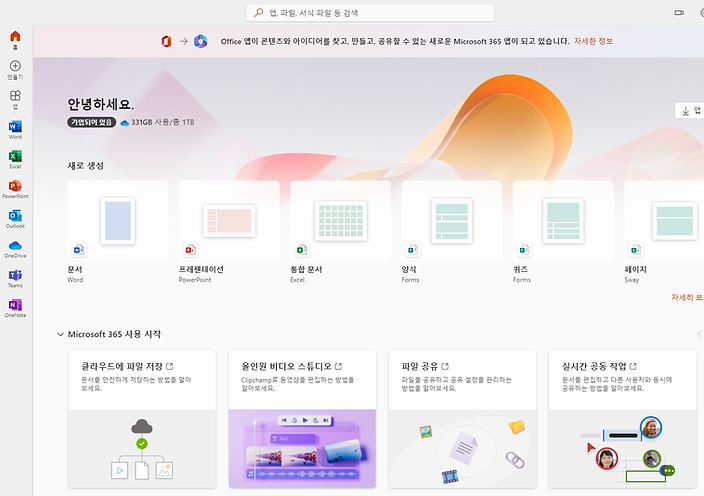Click the 331GB 사용/총 1TB storage text

coord(163,122)
